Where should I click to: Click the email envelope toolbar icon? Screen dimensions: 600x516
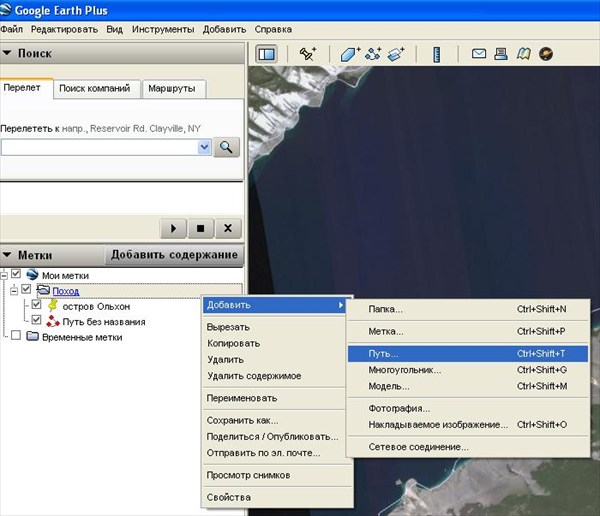pyautogui.click(x=479, y=54)
